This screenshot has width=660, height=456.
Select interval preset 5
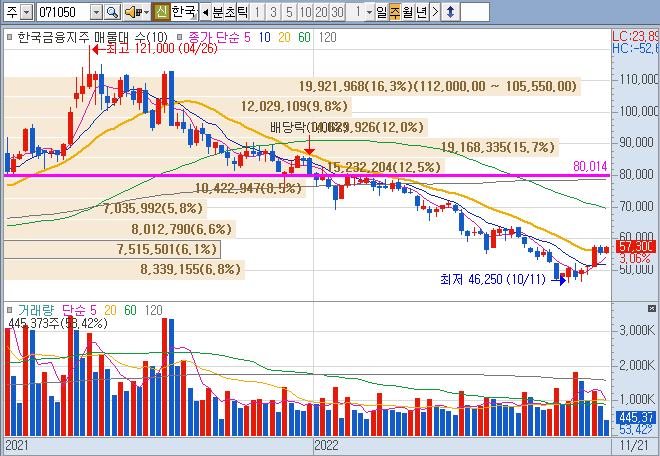pos(289,12)
